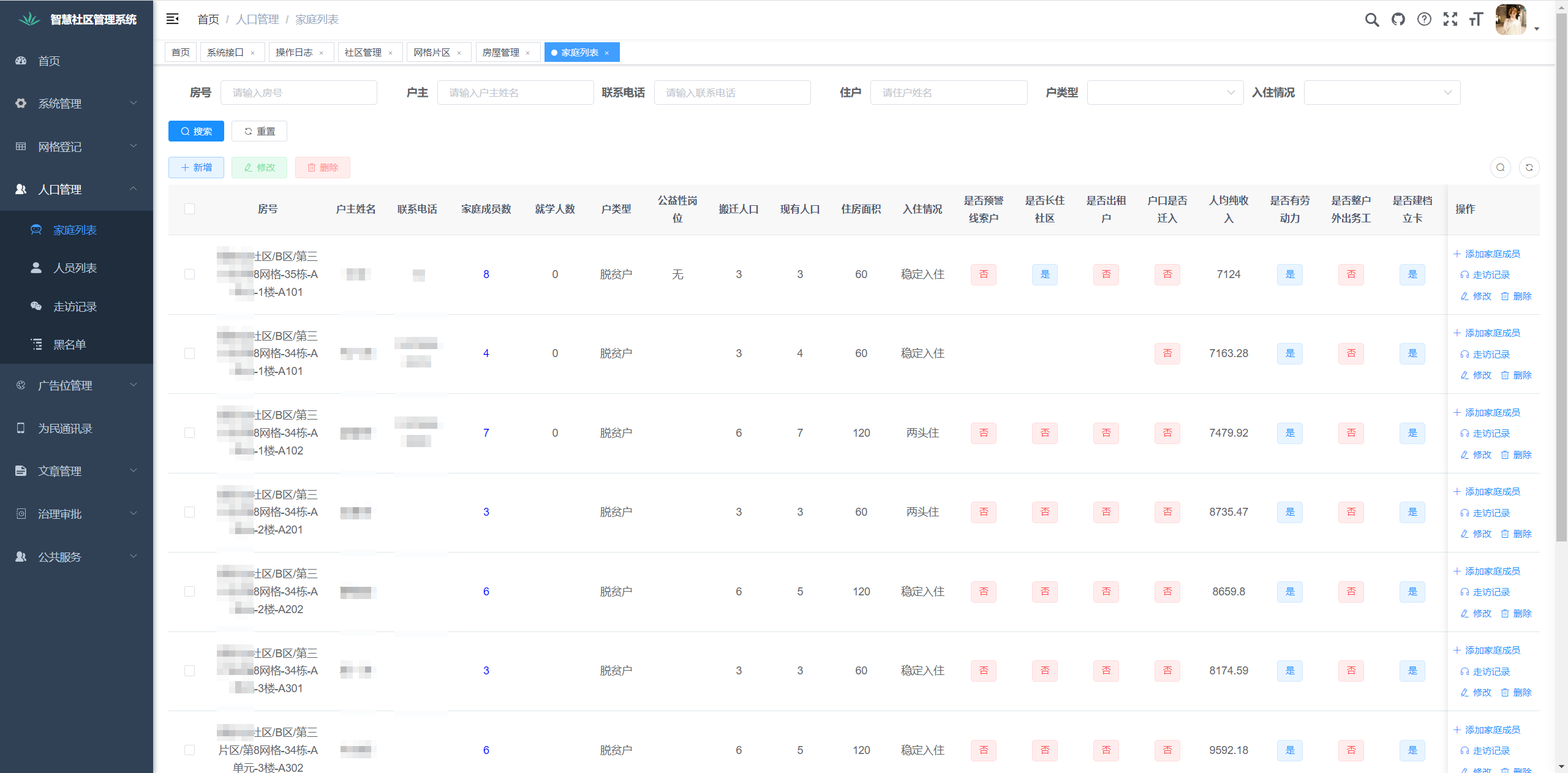Switch to the 网格片区 tab

pyautogui.click(x=432, y=53)
